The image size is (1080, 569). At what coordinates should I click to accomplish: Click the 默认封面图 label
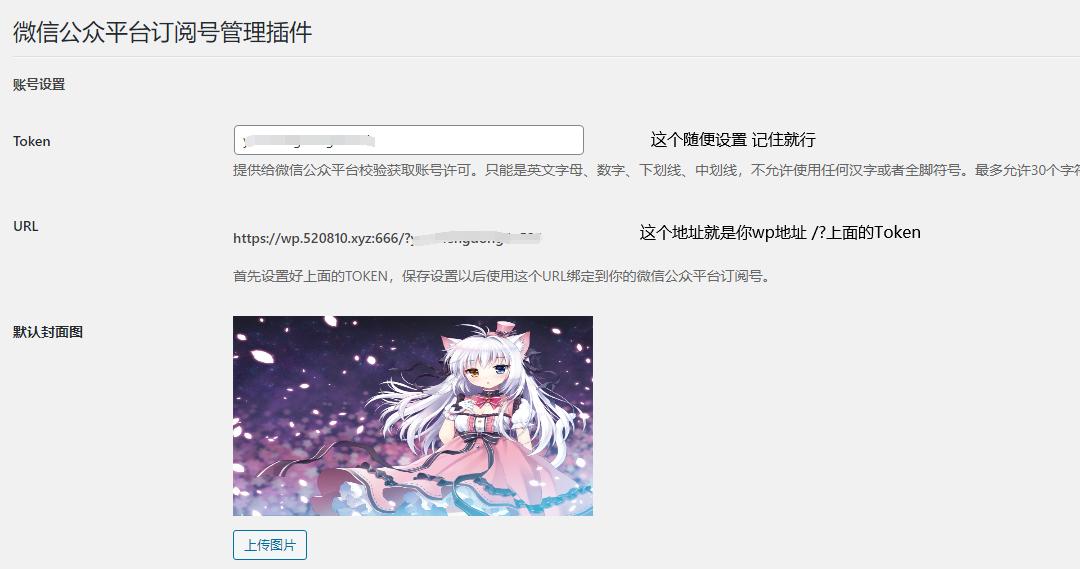[x=48, y=332]
